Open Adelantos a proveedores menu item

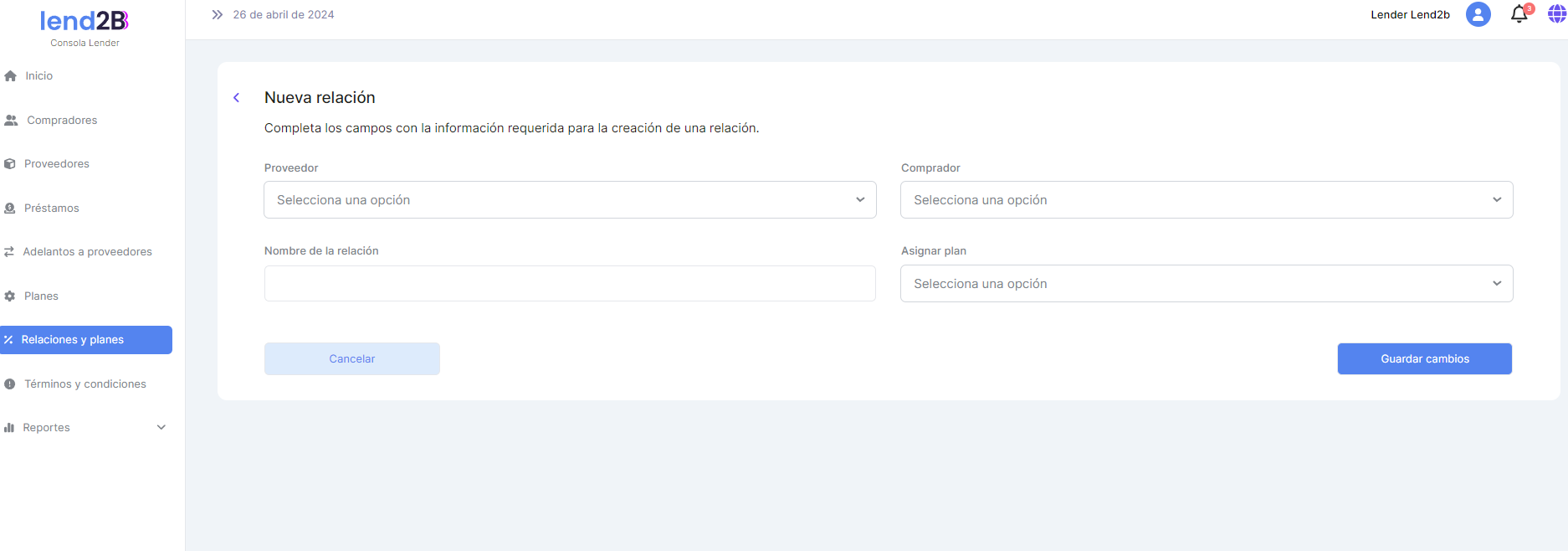87,252
